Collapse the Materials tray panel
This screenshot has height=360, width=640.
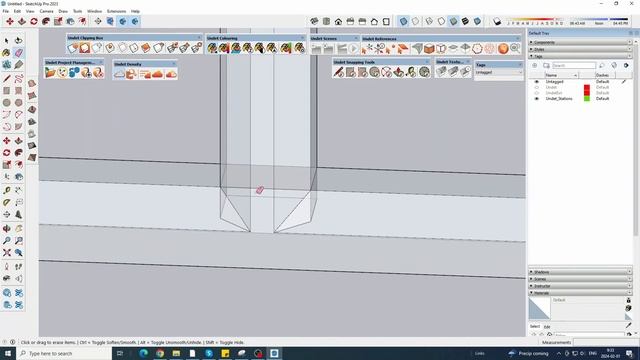[580, 293]
